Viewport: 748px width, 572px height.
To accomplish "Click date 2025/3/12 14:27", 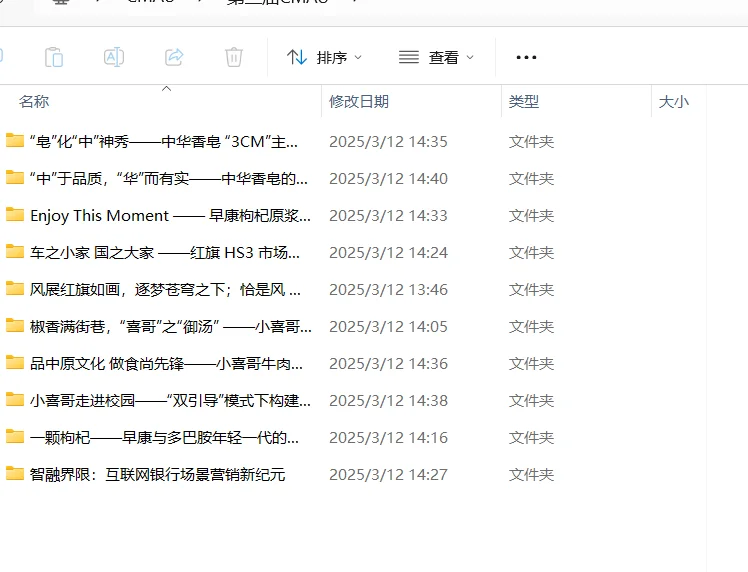I will [x=388, y=475].
